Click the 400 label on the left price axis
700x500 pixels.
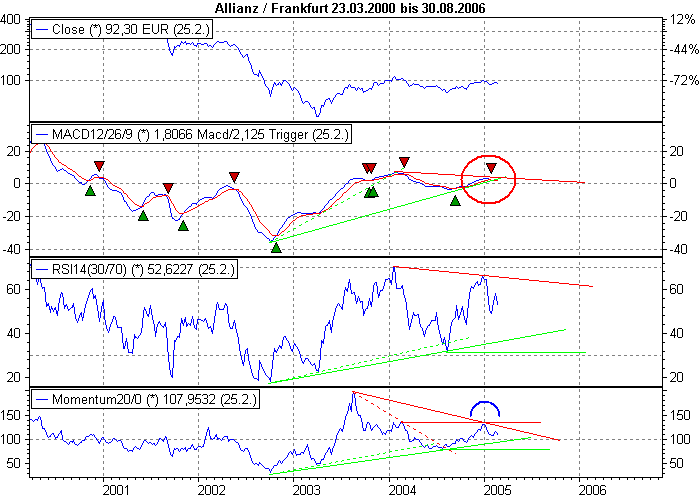coord(10,19)
